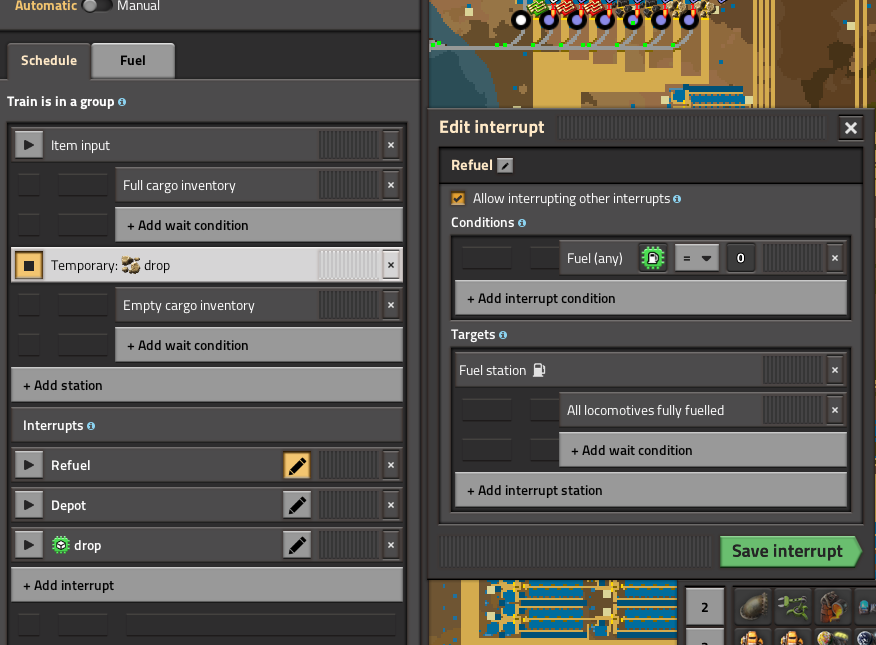Viewport: 876px width, 645px height.
Task: Remove the Fuel station target
Action: [x=835, y=370]
